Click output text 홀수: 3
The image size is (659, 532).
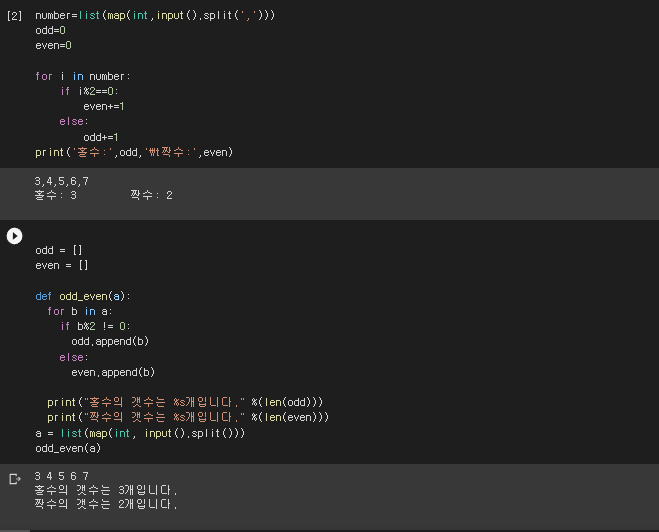55,195
